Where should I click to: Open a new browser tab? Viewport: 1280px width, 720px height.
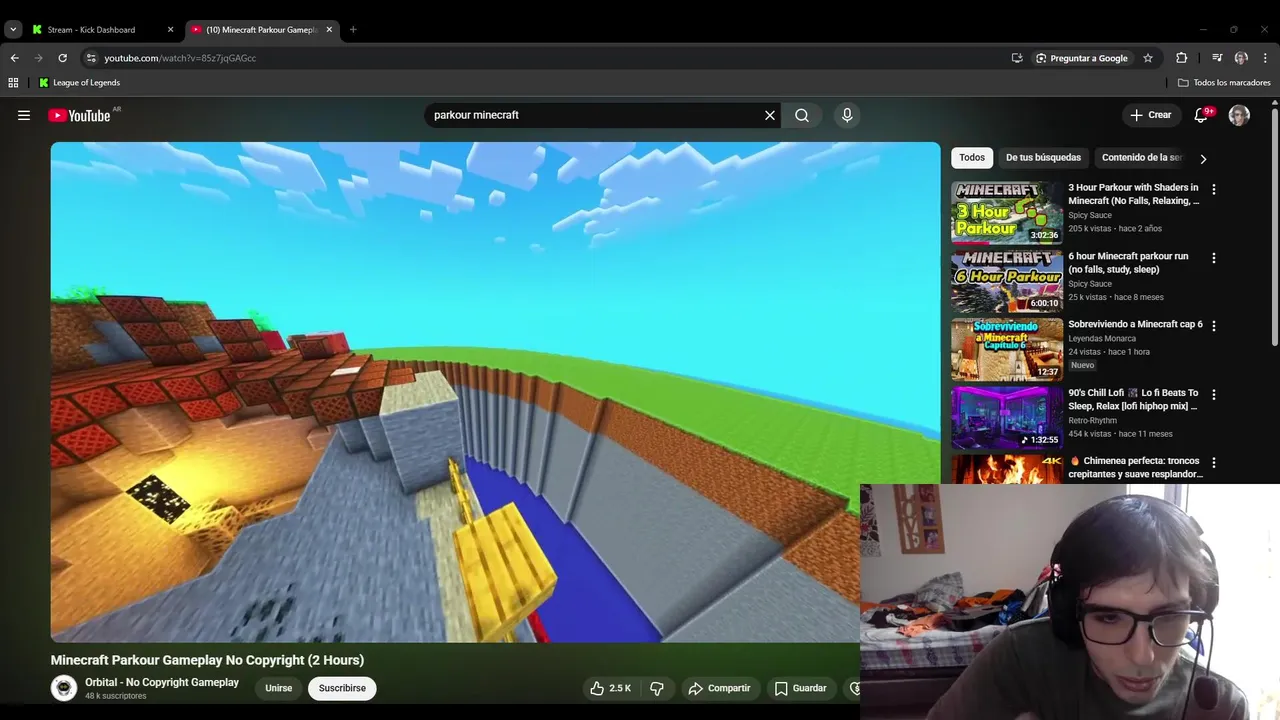click(x=353, y=30)
